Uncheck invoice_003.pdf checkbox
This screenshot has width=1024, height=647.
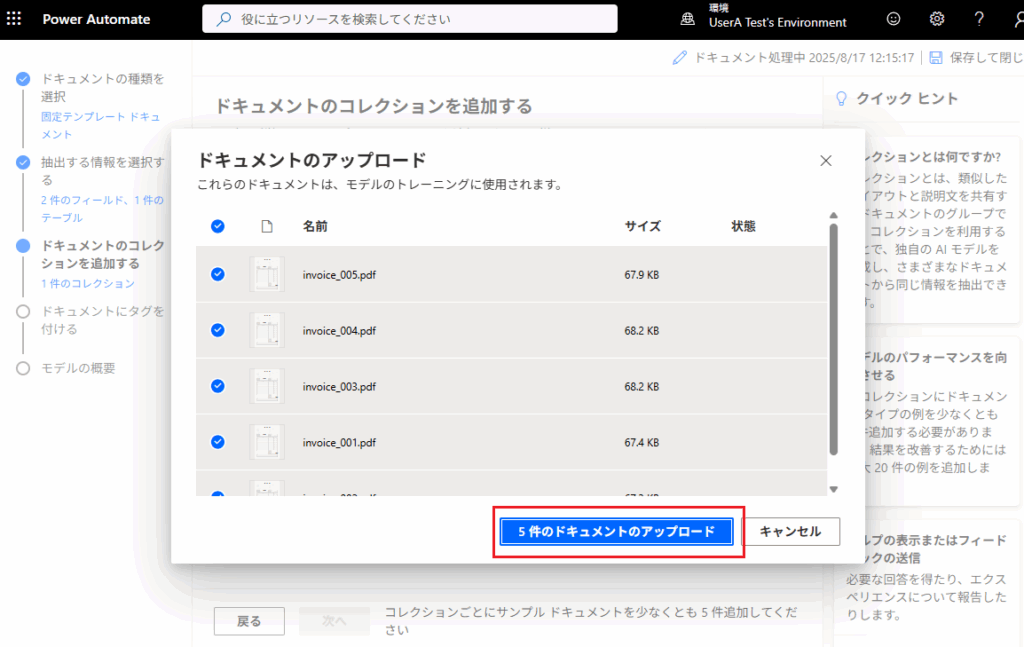coord(217,387)
